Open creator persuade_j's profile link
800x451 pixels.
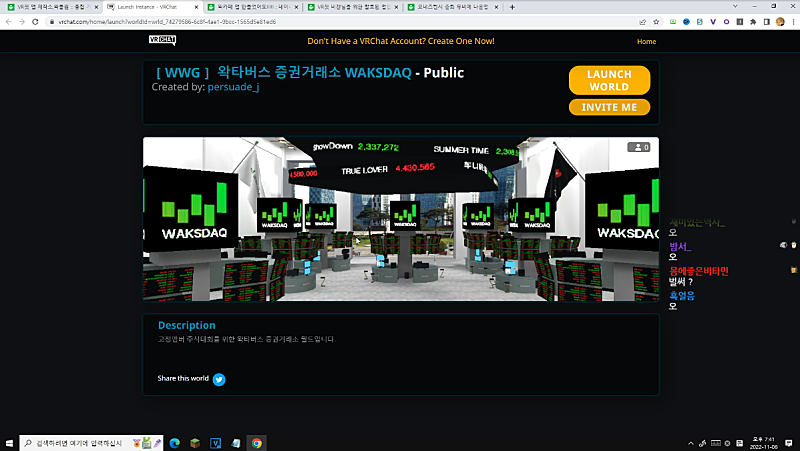[x=233, y=87]
